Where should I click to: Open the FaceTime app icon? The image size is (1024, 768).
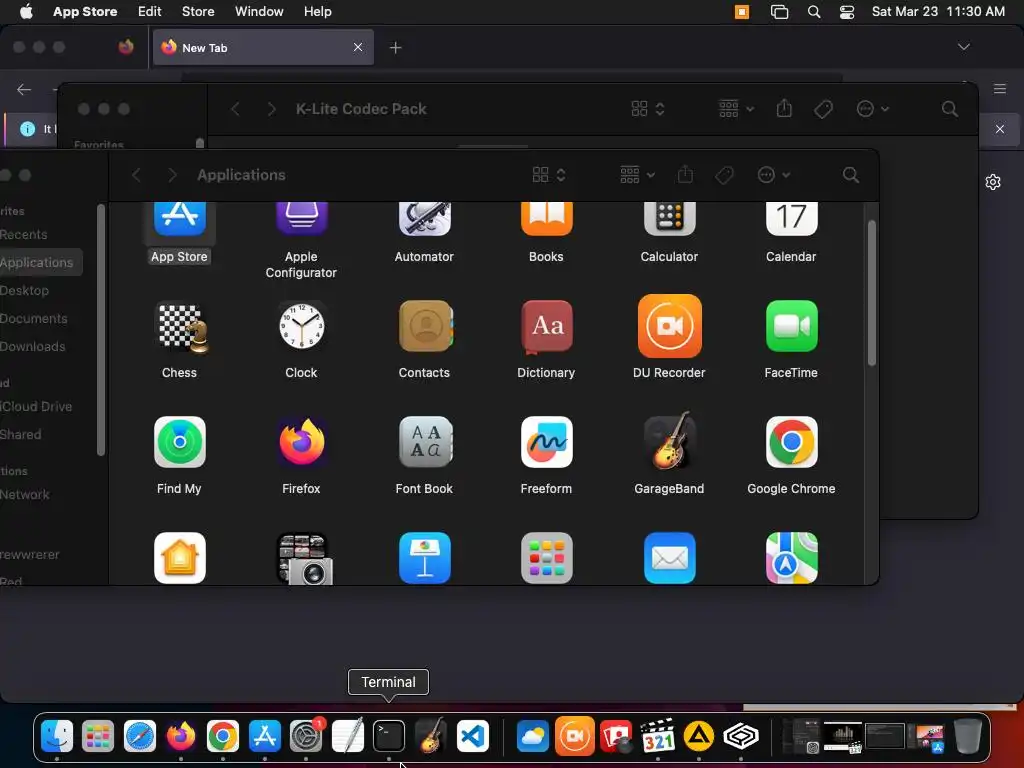tap(792, 327)
